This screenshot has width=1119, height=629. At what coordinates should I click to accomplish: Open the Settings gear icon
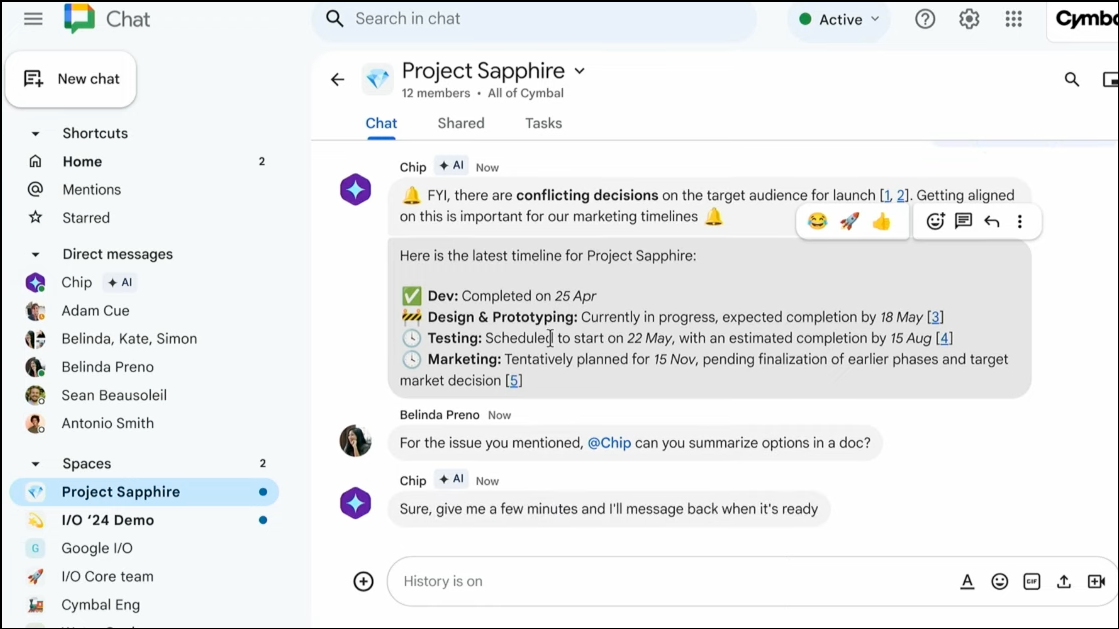[x=969, y=19]
